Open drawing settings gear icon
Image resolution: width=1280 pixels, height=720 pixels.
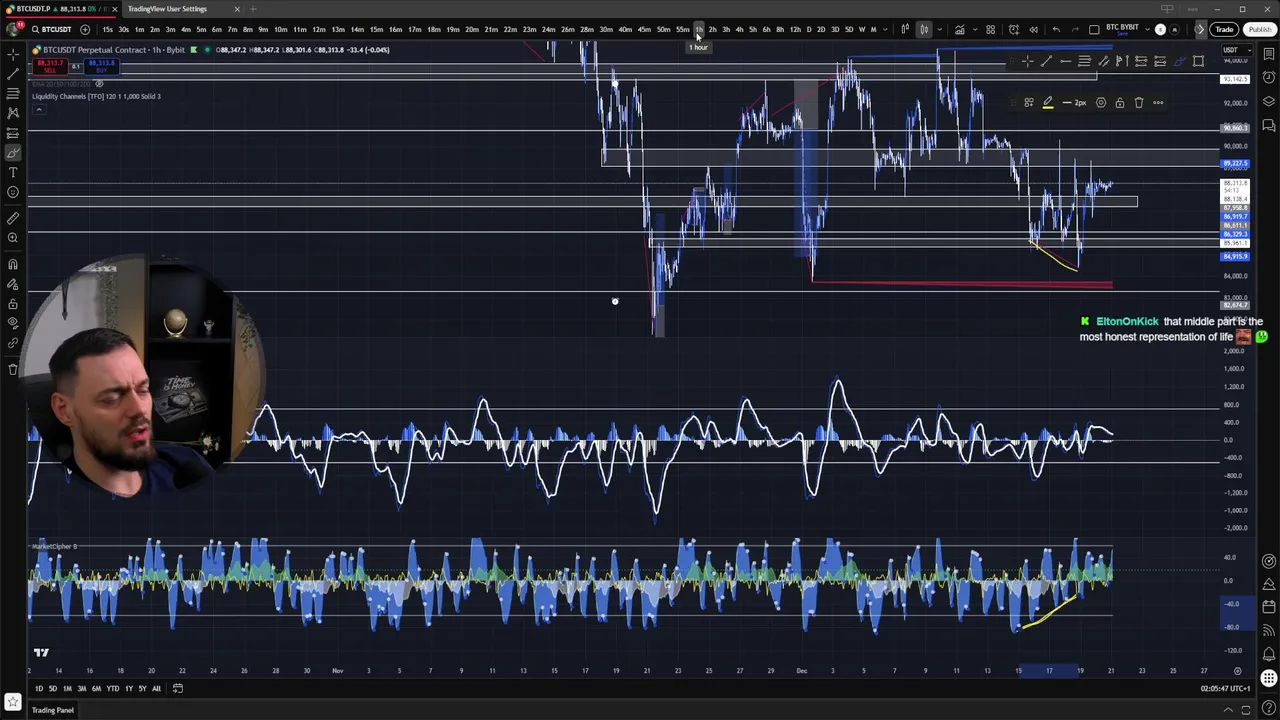(x=1101, y=102)
